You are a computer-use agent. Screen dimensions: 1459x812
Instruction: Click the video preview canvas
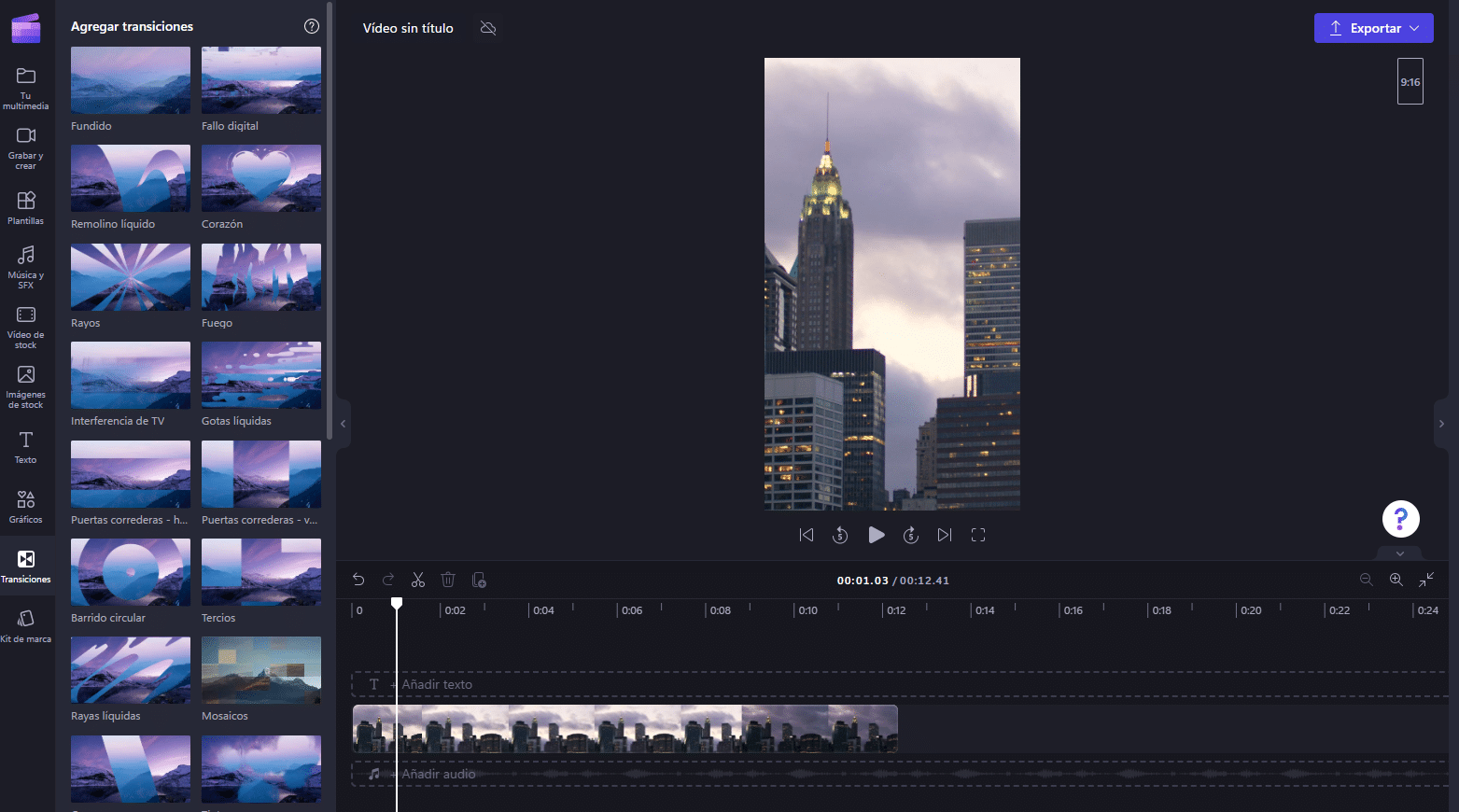[892, 284]
